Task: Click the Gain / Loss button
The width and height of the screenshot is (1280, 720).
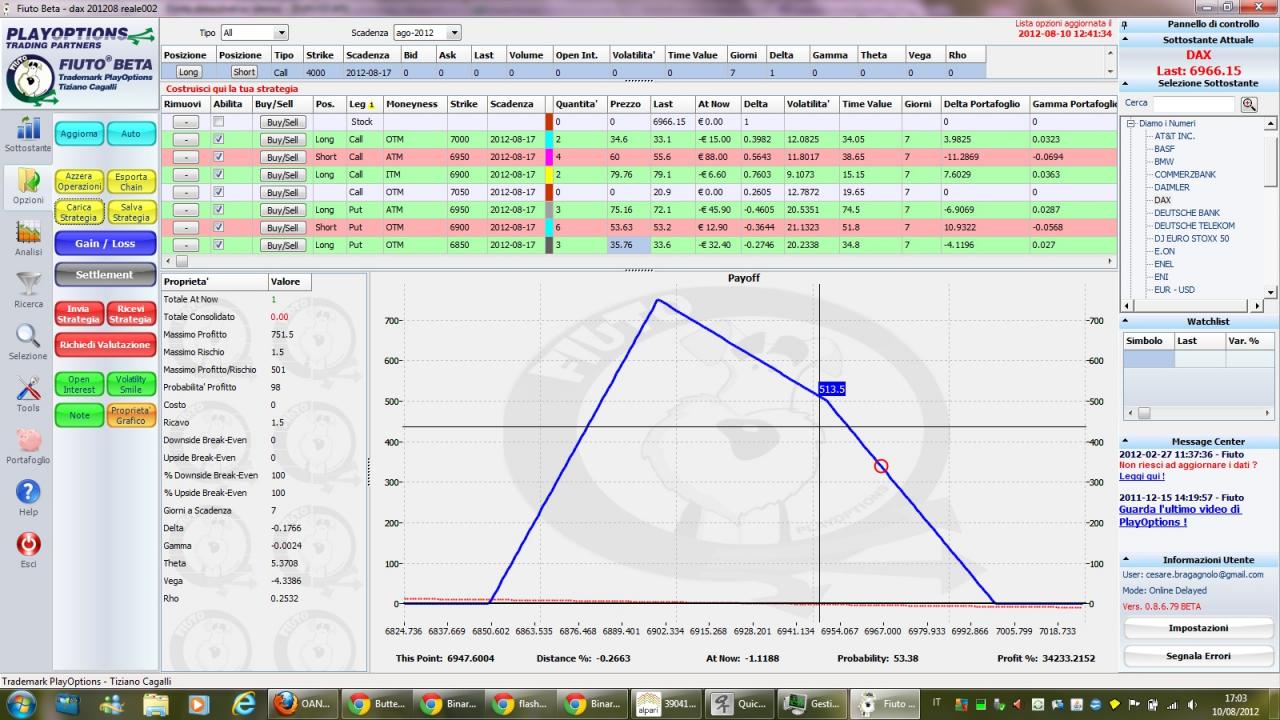Action: pos(104,243)
